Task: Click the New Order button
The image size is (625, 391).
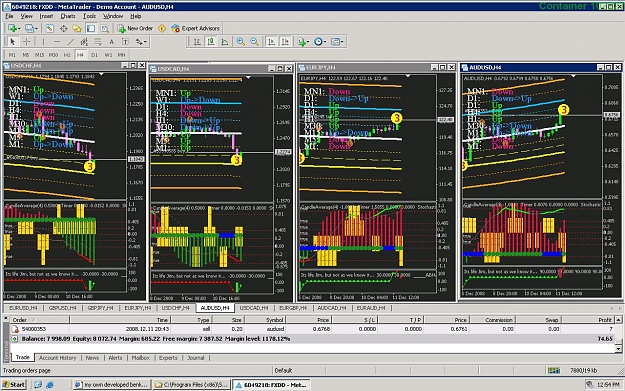Action: click(136, 28)
